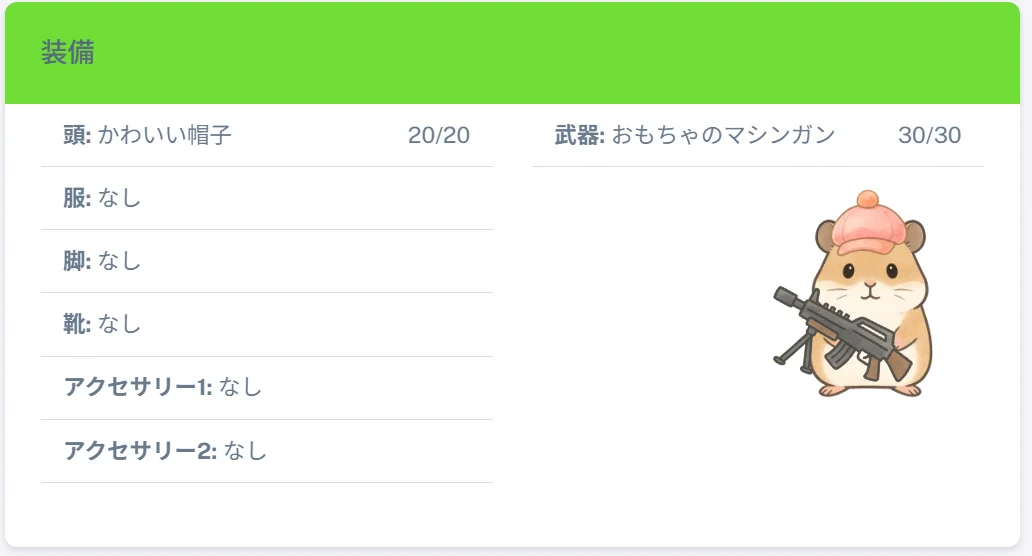The image size is (1032, 556).
Task: Select the かわいい帽子 head equipment name
Action: (x=165, y=135)
